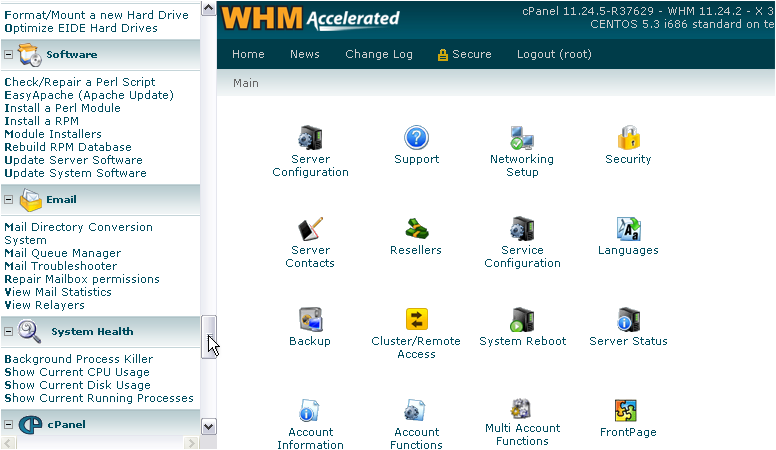
Task: Open the Service Configuration icon
Action: (x=523, y=229)
